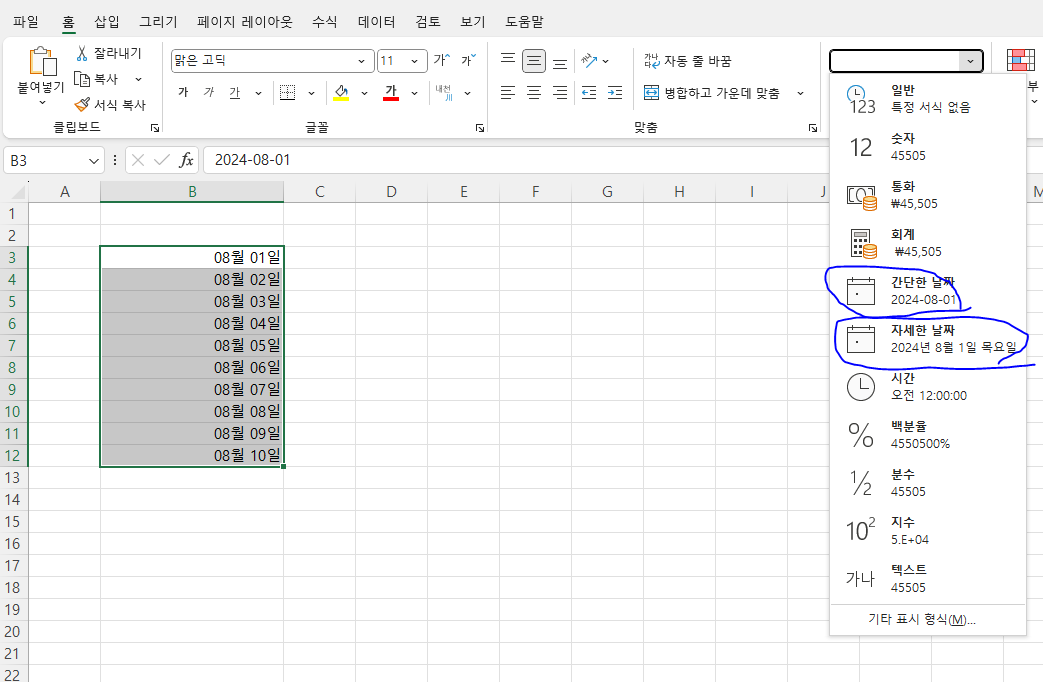Image resolution: width=1043 pixels, height=682 pixels.
Task: Align text left in the cell
Action: pyautogui.click(x=508, y=92)
